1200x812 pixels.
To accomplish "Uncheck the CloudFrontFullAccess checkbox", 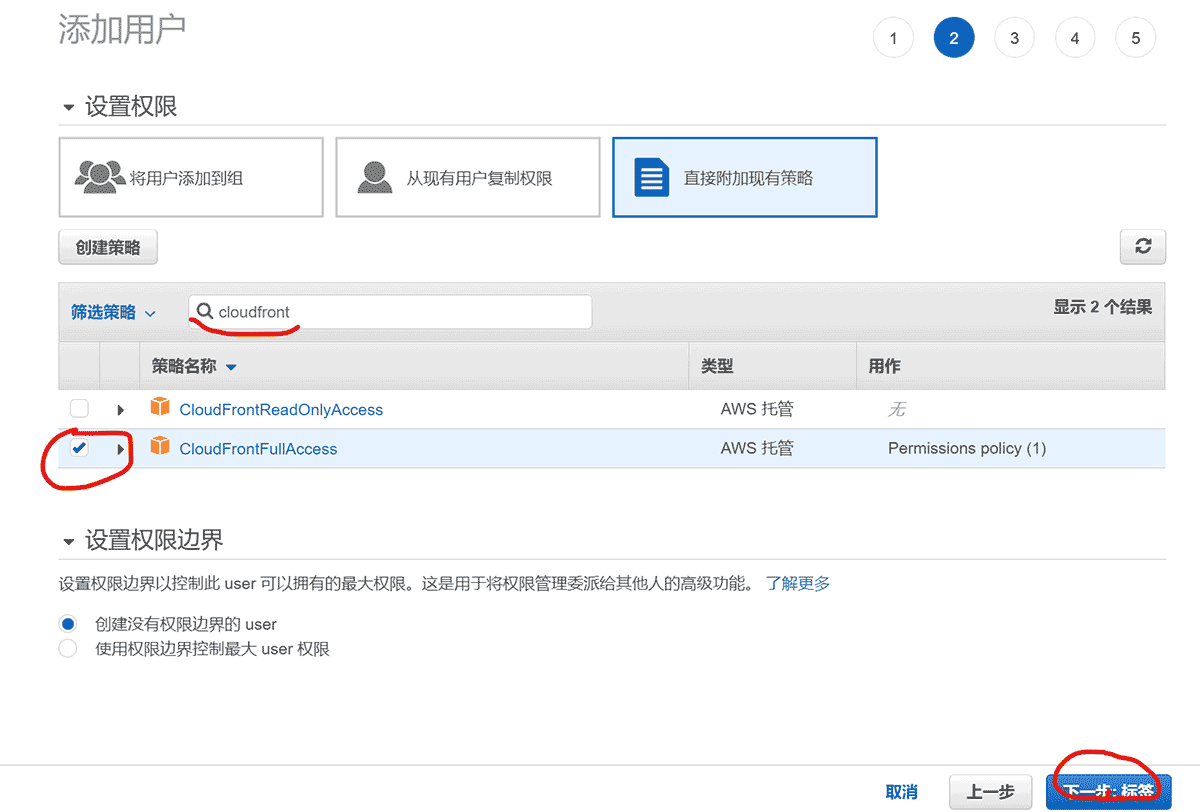I will tap(79, 448).
